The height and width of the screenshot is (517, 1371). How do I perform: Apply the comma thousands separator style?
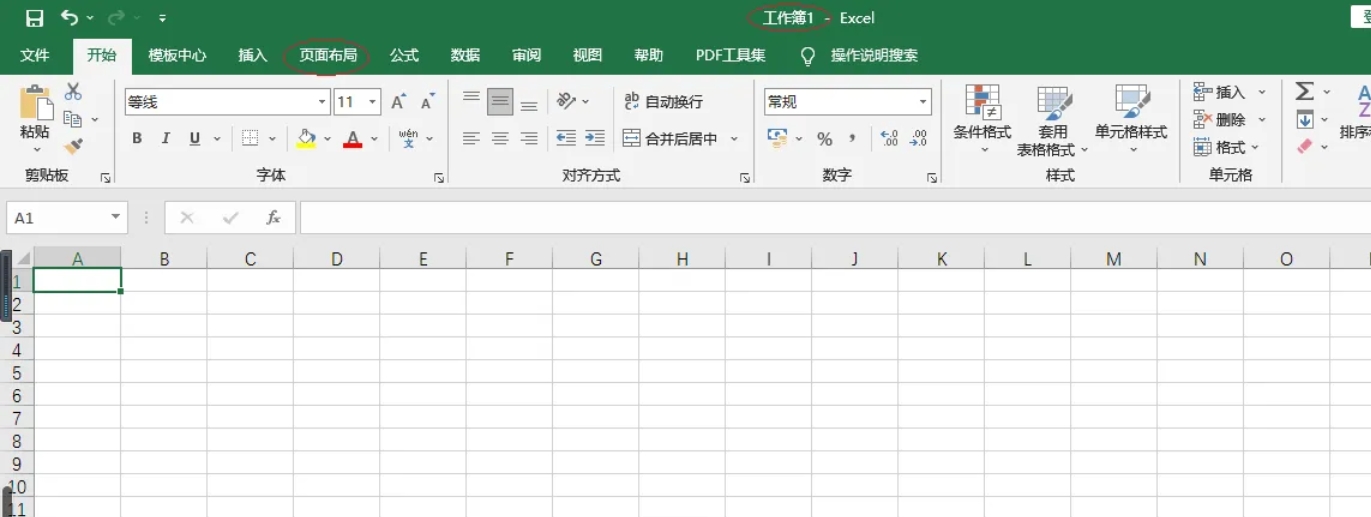[x=853, y=139]
